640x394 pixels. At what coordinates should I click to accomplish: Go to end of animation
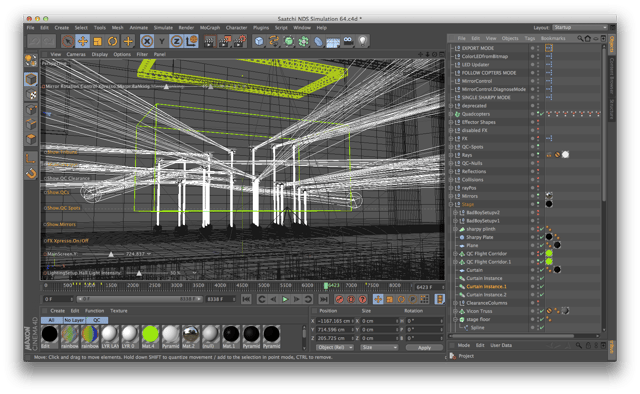[x=324, y=299]
